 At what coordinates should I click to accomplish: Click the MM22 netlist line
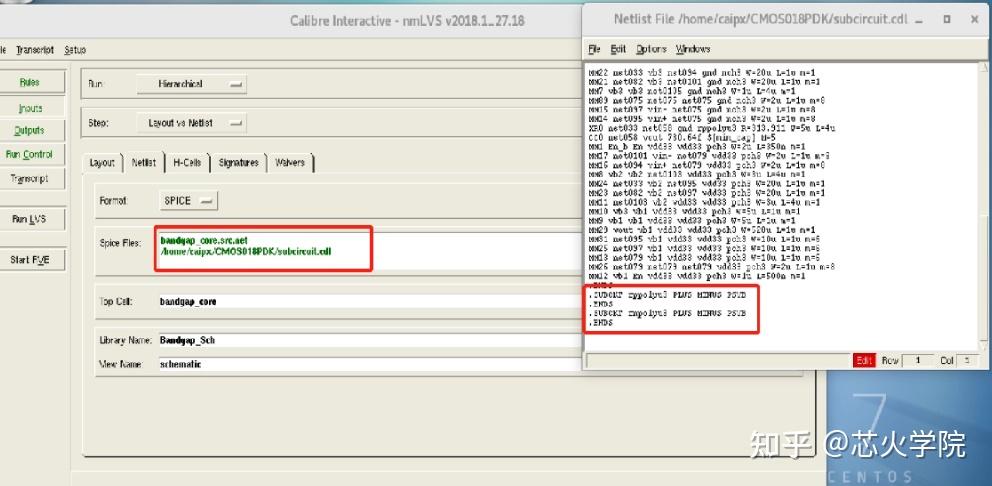(x=702, y=73)
